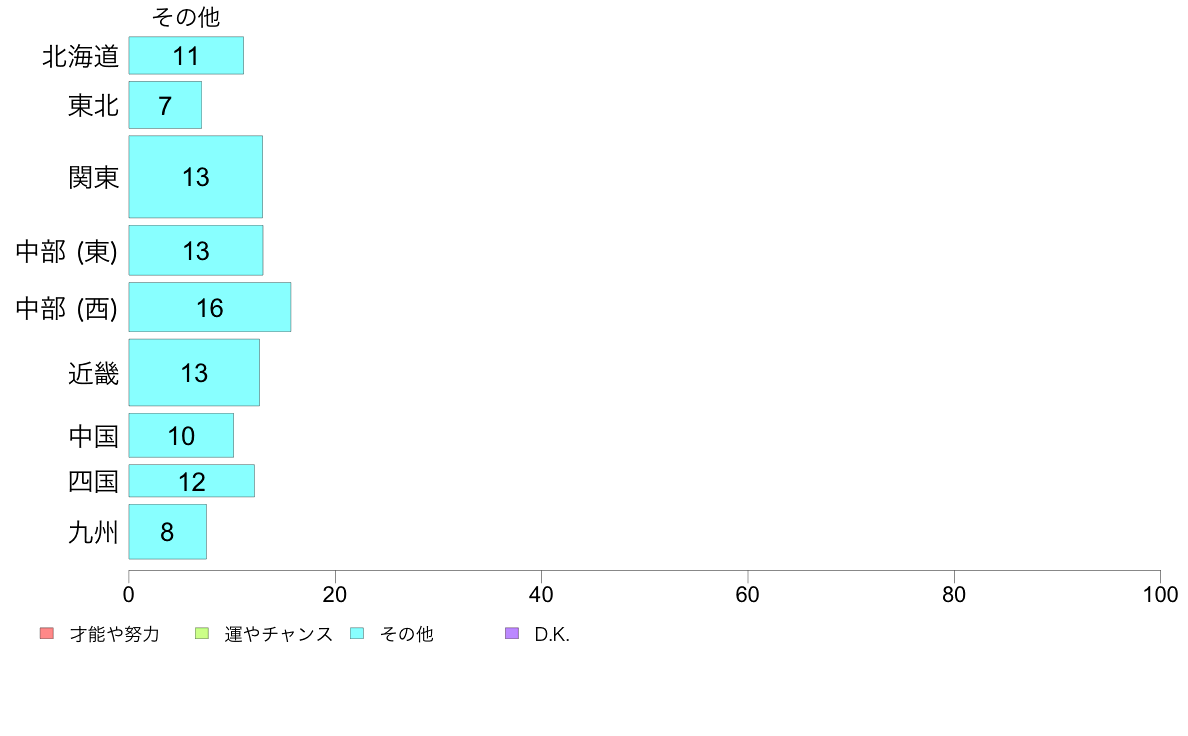Click the 中部 (東) bar

pyautogui.click(x=195, y=250)
